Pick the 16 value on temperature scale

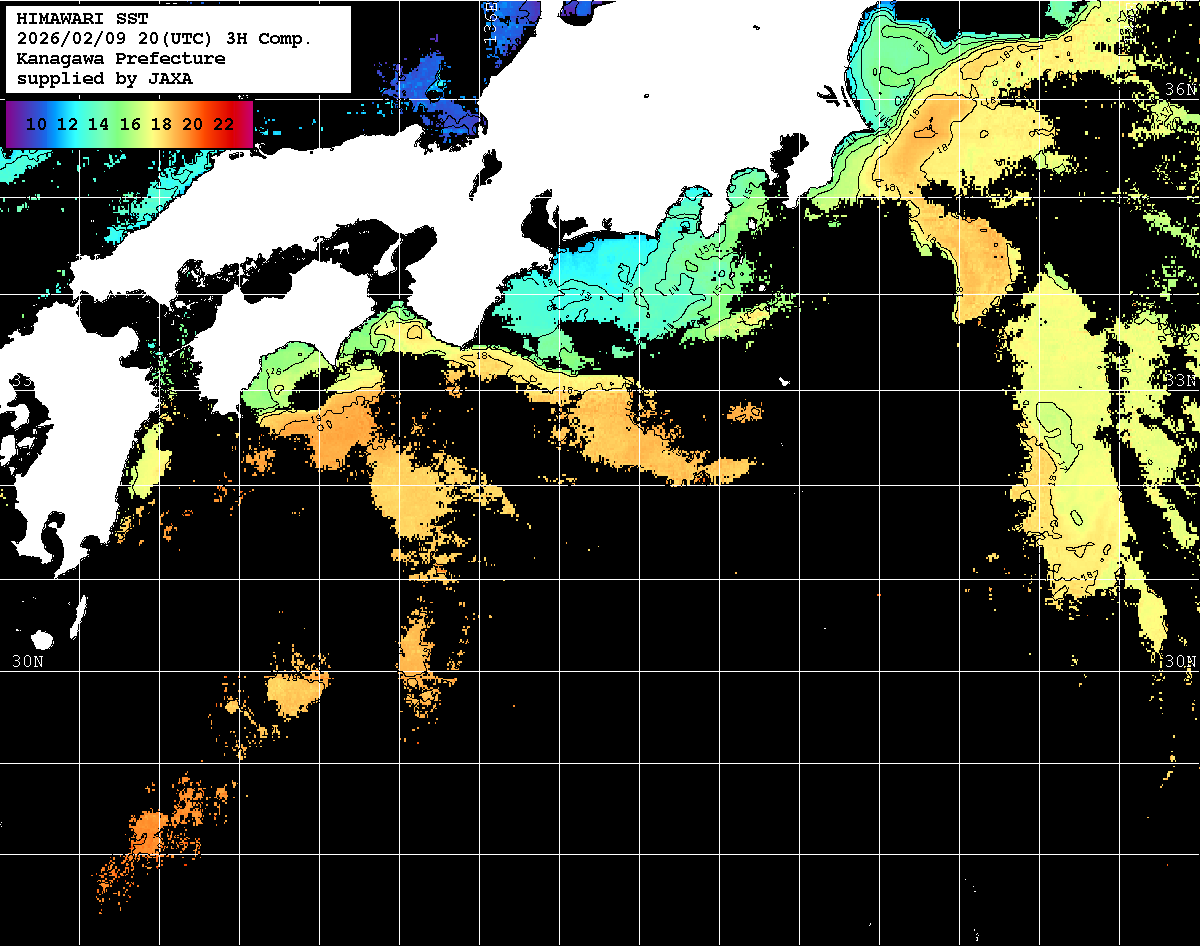(x=129, y=124)
